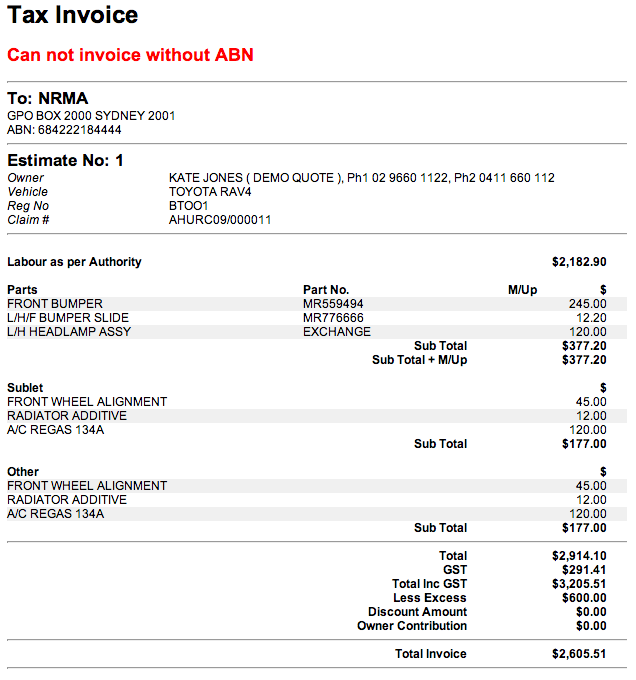The height and width of the screenshot is (680, 636).
Task: Select the vehicle value TOYOTA RAV4
Action: click(x=210, y=192)
